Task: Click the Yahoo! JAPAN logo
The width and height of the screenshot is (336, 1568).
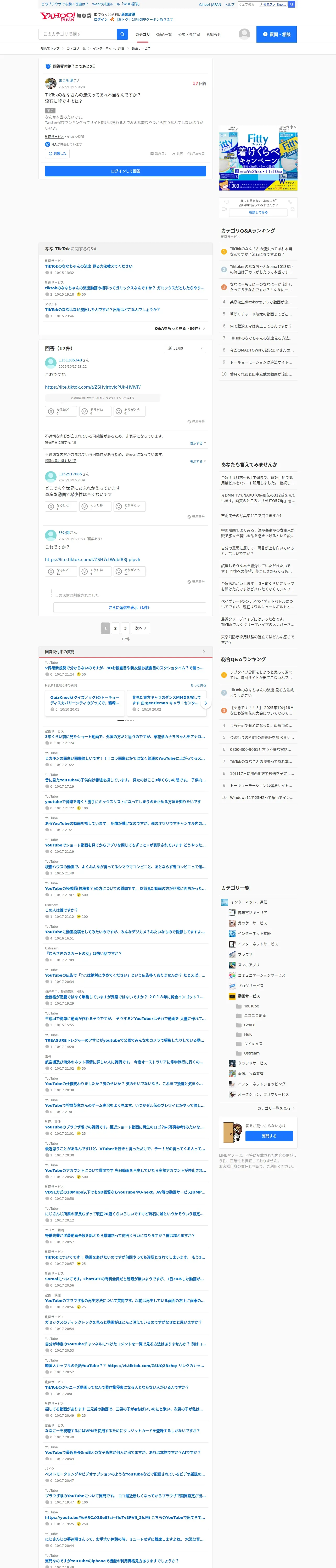Action: coord(57,16)
